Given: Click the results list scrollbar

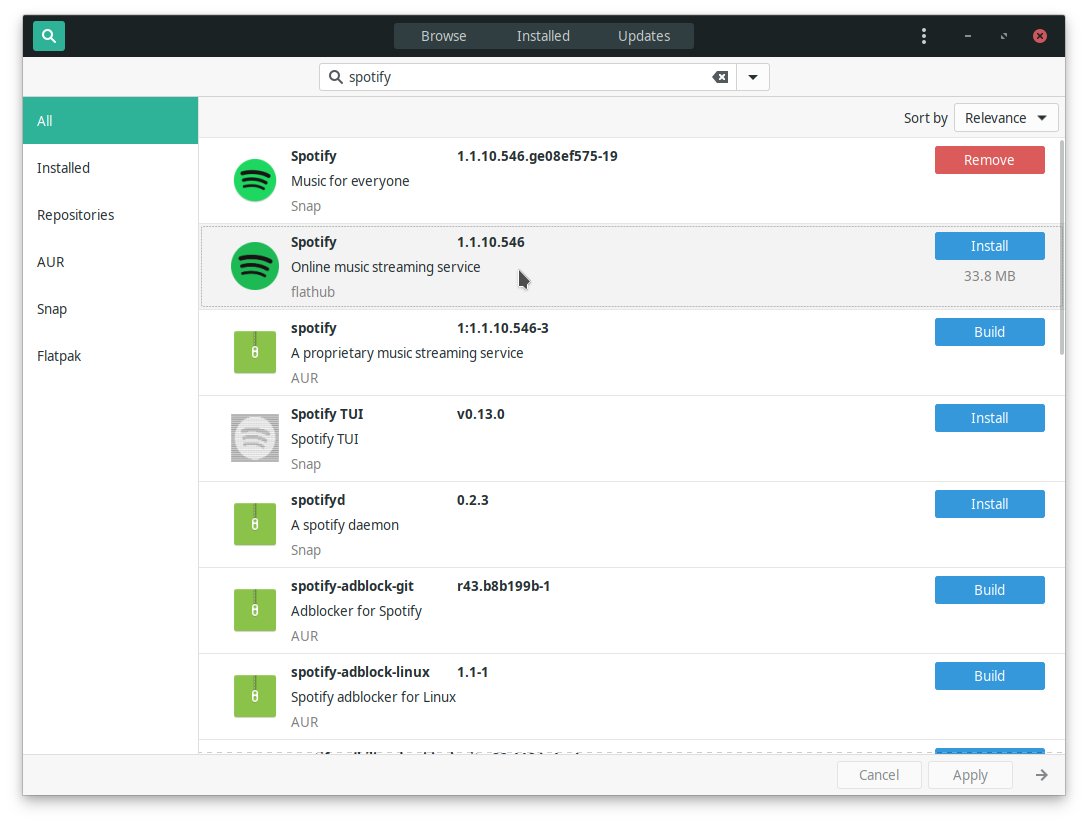Looking at the screenshot, I should coord(1062,248).
